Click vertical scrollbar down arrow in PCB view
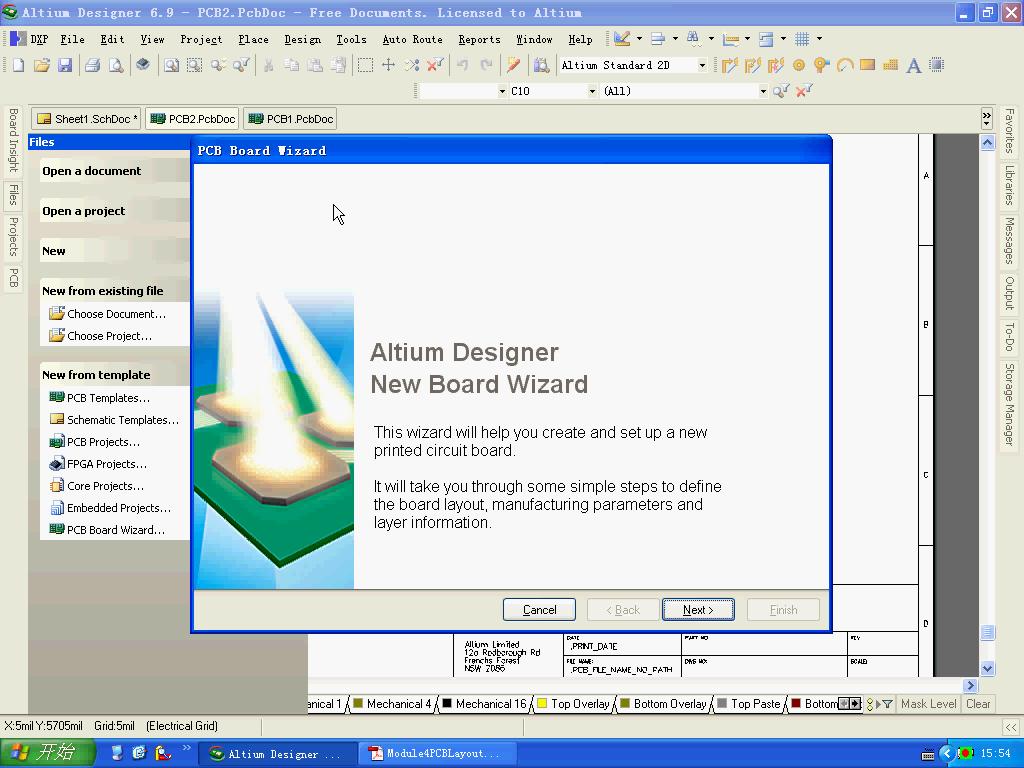Image resolution: width=1024 pixels, height=768 pixels. click(987, 667)
